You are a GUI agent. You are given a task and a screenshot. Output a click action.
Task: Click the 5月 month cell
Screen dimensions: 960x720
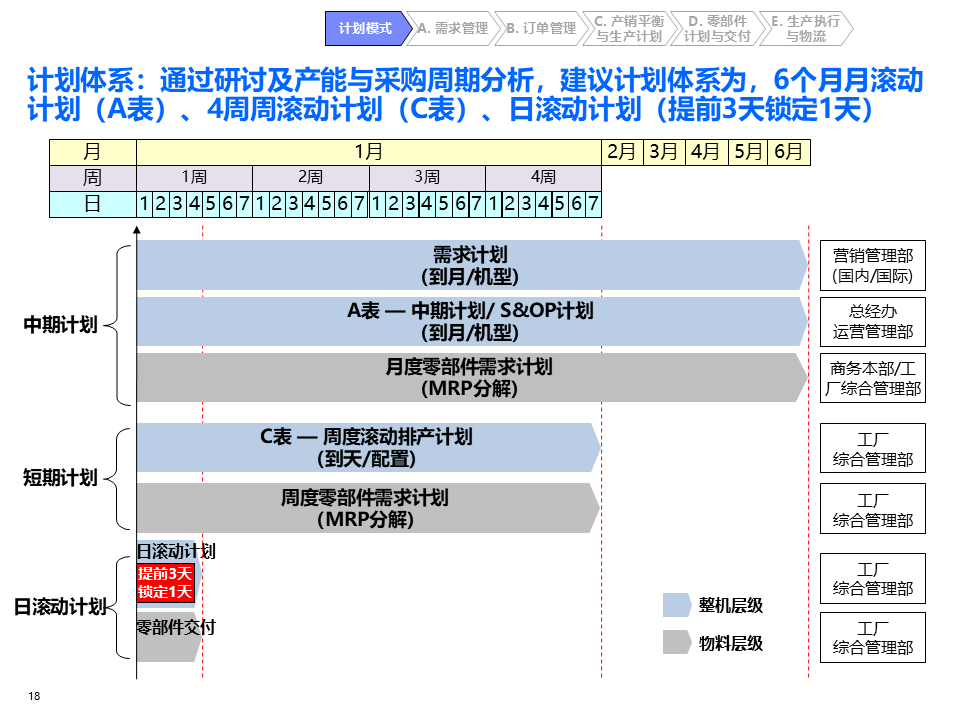(x=748, y=152)
